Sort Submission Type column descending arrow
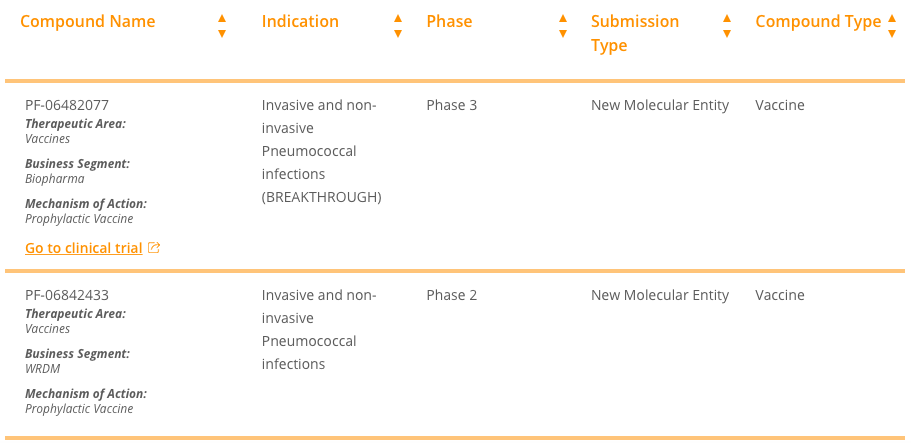The width and height of the screenshot is (911, 443). pyautogui.click(x=727, y=34)
